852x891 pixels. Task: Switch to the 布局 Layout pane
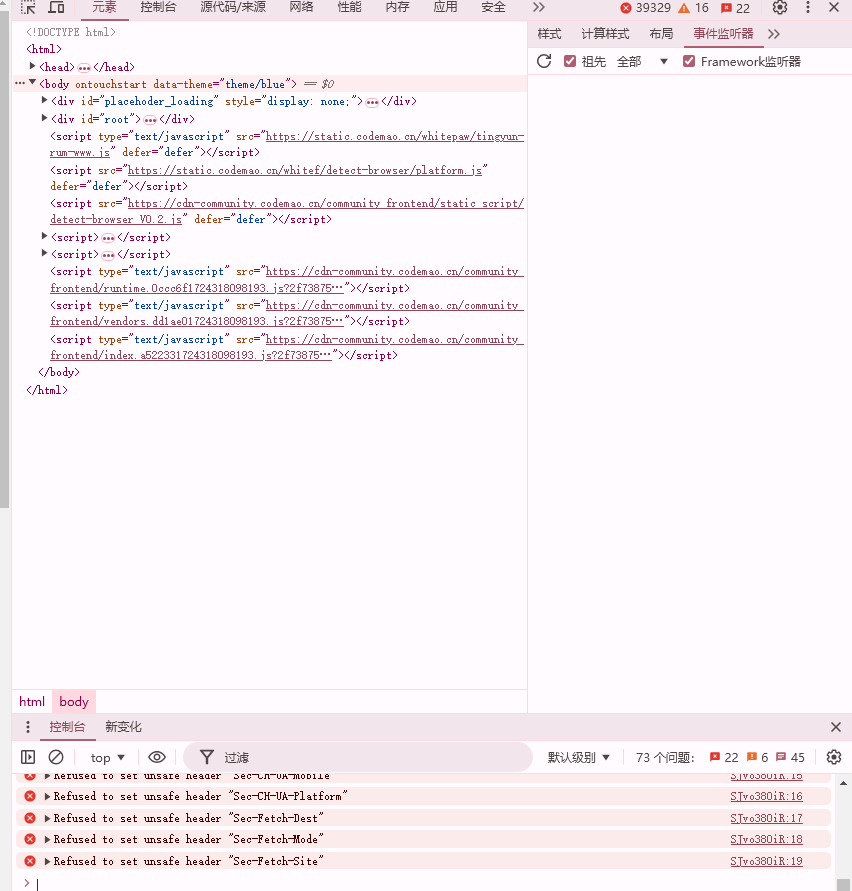661,34
